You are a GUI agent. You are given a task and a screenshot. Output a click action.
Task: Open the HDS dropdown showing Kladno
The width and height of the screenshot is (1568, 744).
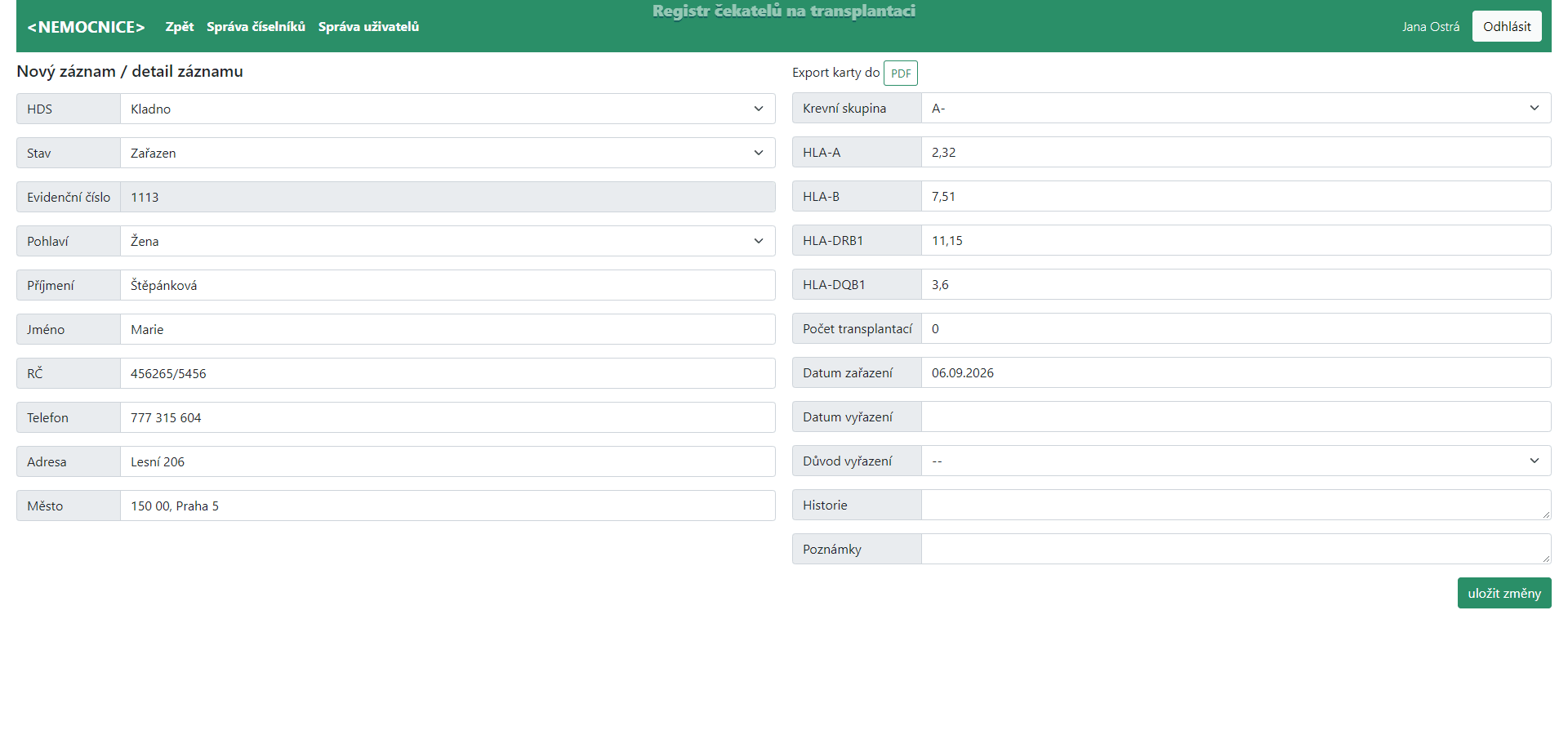point(448,109)
